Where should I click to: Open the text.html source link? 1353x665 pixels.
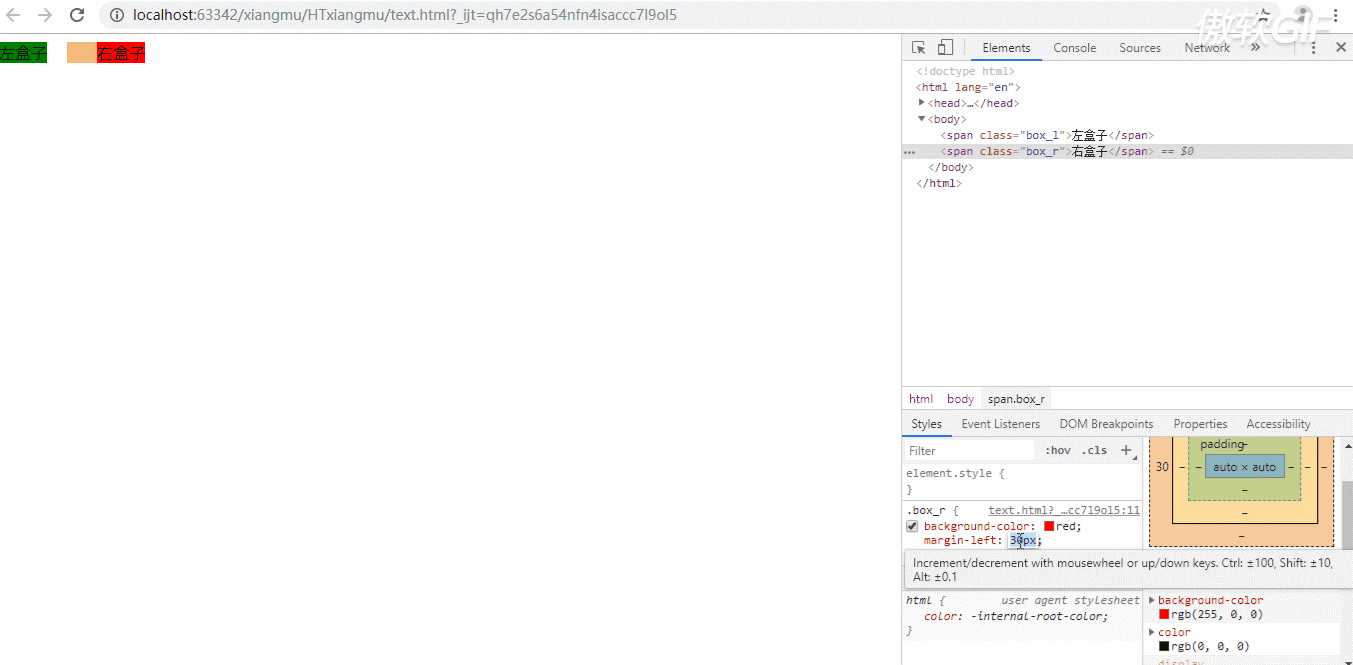pyautogui.click(x=1064, y=510)
